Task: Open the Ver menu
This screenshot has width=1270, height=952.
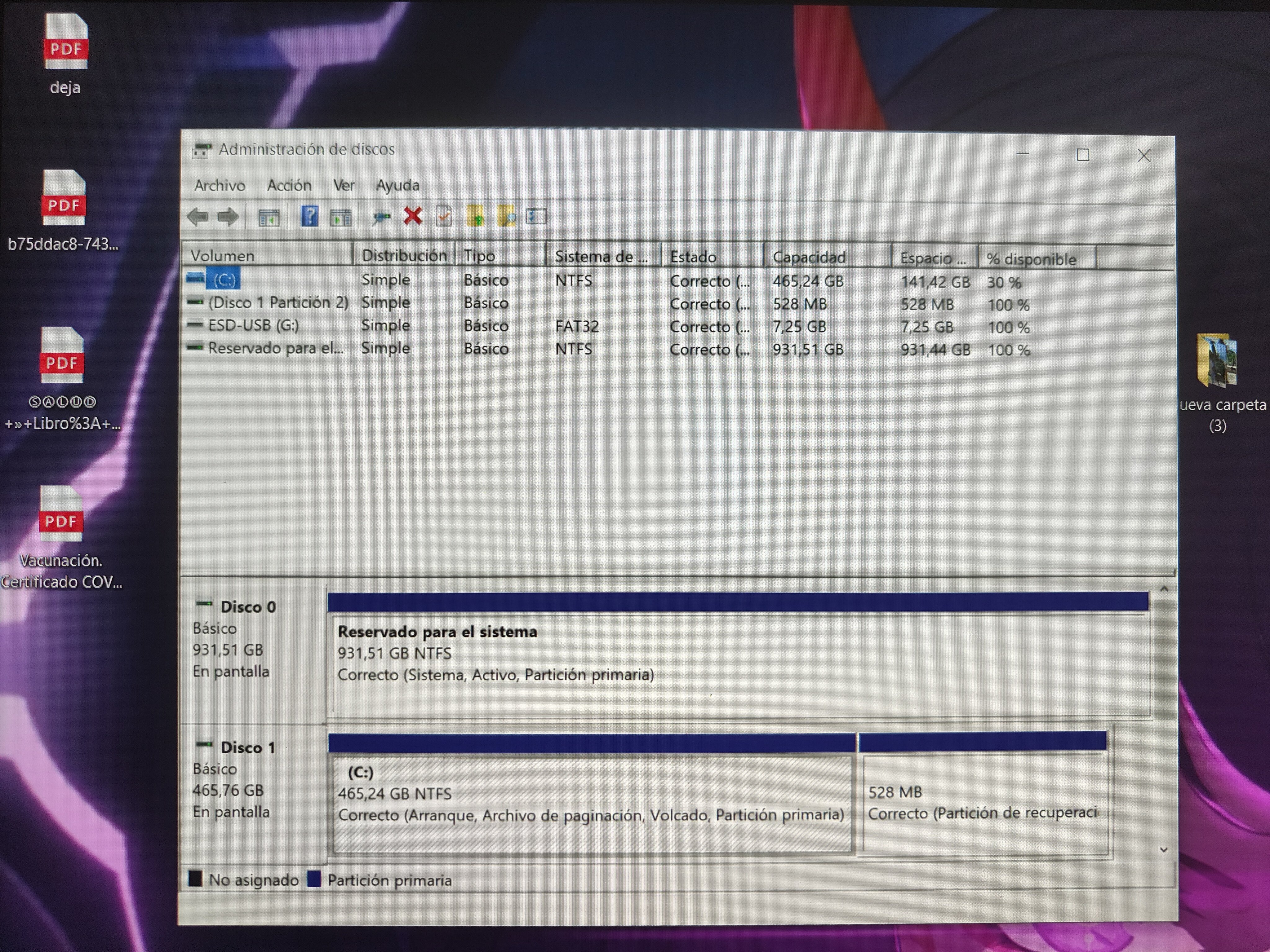Action: [344, 185]
